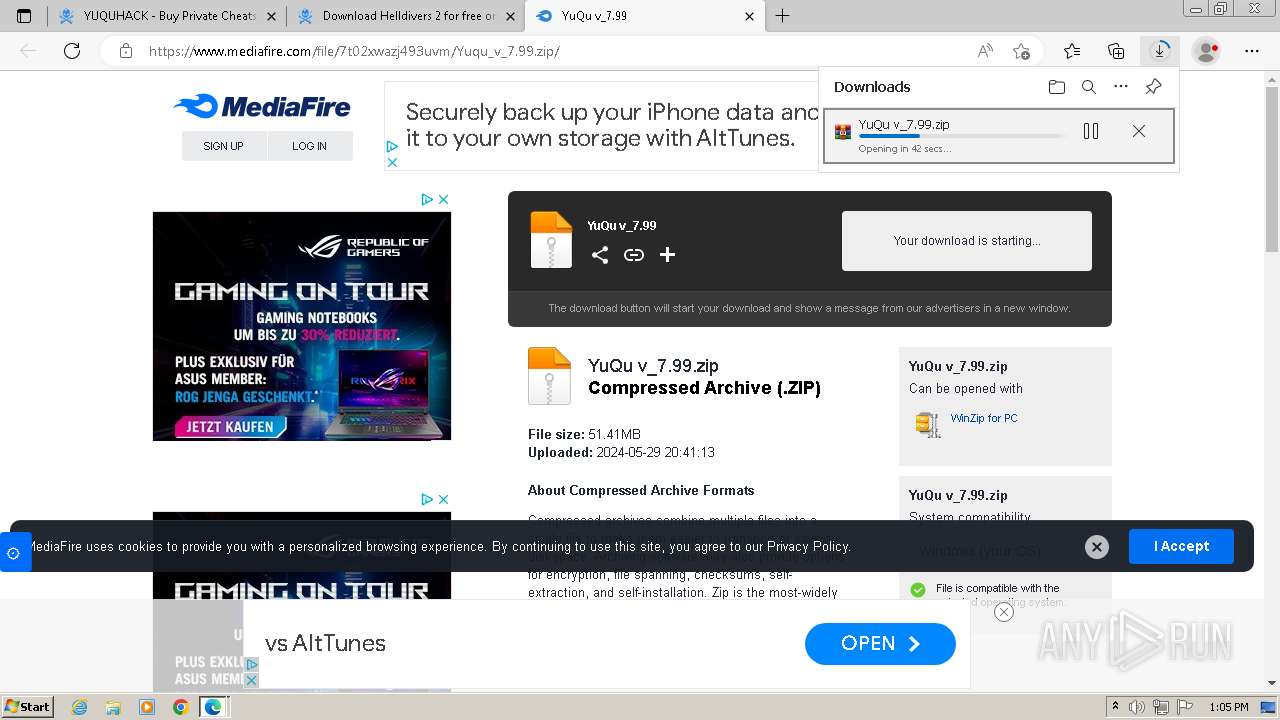Viewport: 1280px width, 720px height.
Task: Click Uploaded: 2024-05-29 20:41:13 text
Action: point(621,453)
